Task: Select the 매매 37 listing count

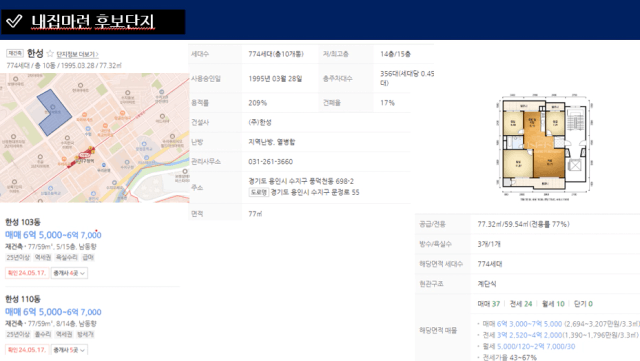Action: pos(489,304)
